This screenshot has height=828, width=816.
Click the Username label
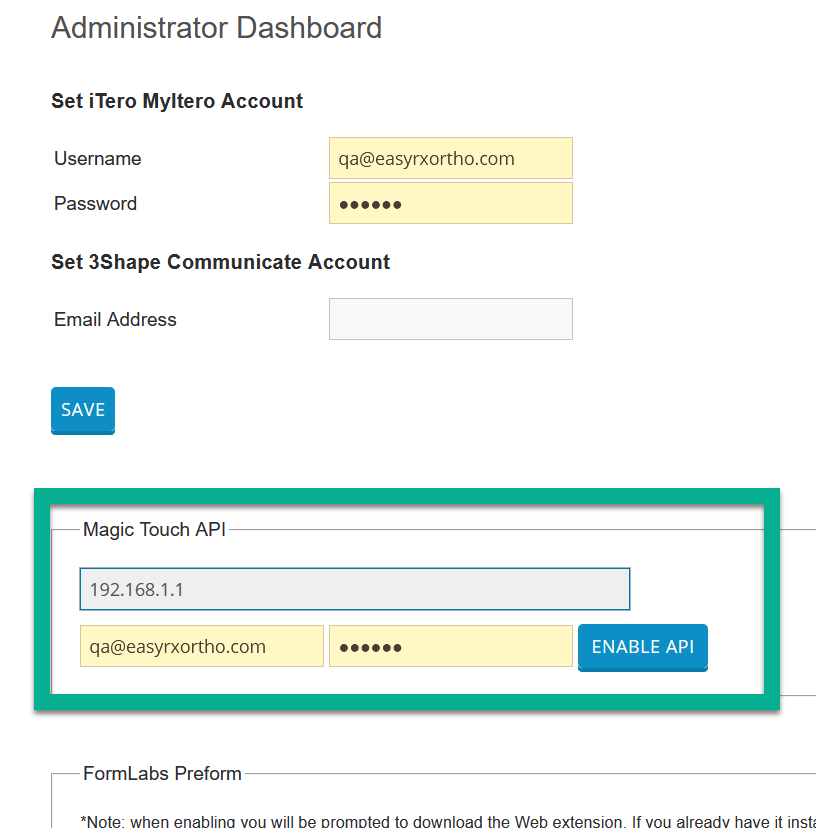97,158
